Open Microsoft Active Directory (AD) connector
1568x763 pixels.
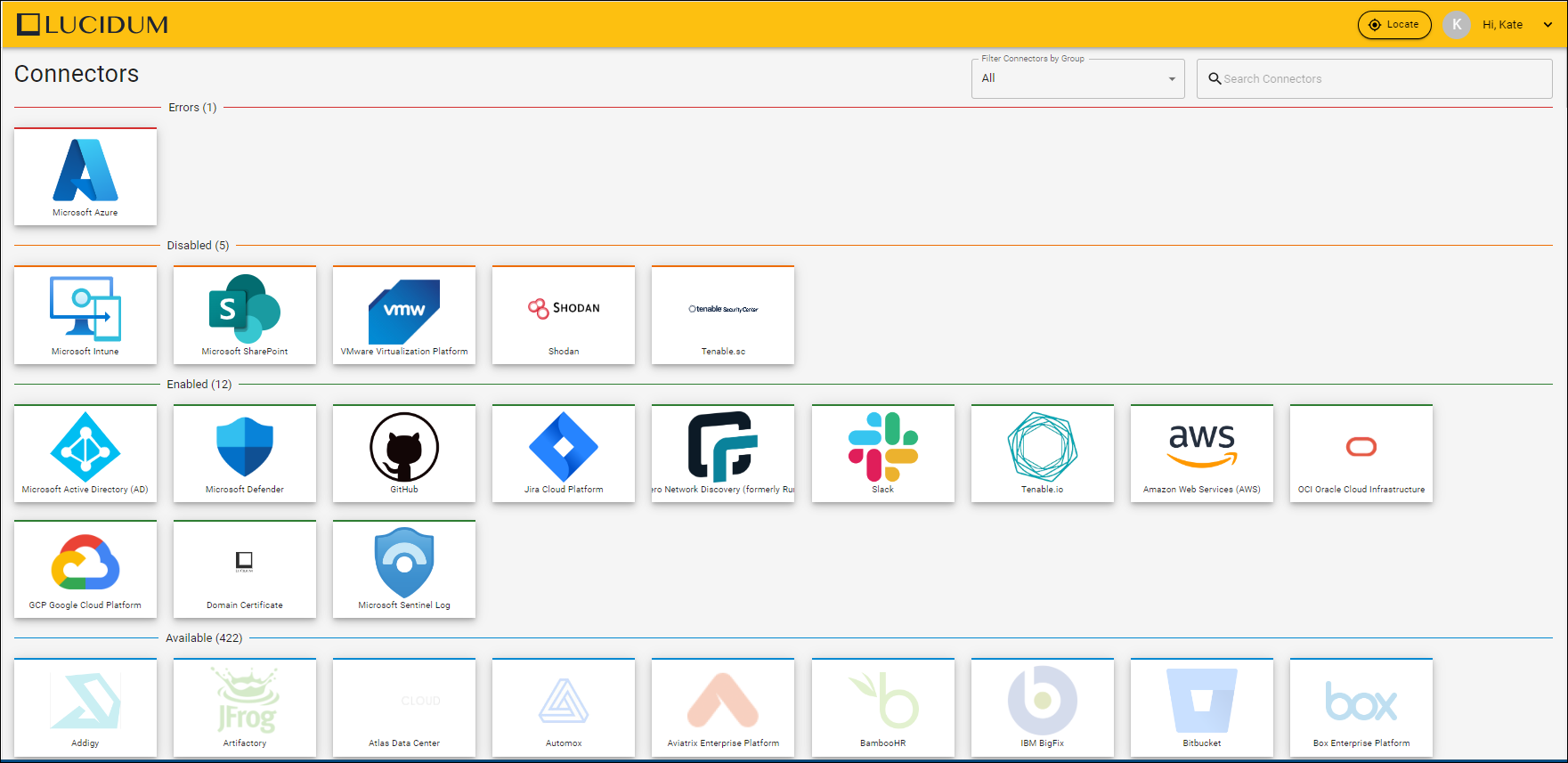[85, 453]
